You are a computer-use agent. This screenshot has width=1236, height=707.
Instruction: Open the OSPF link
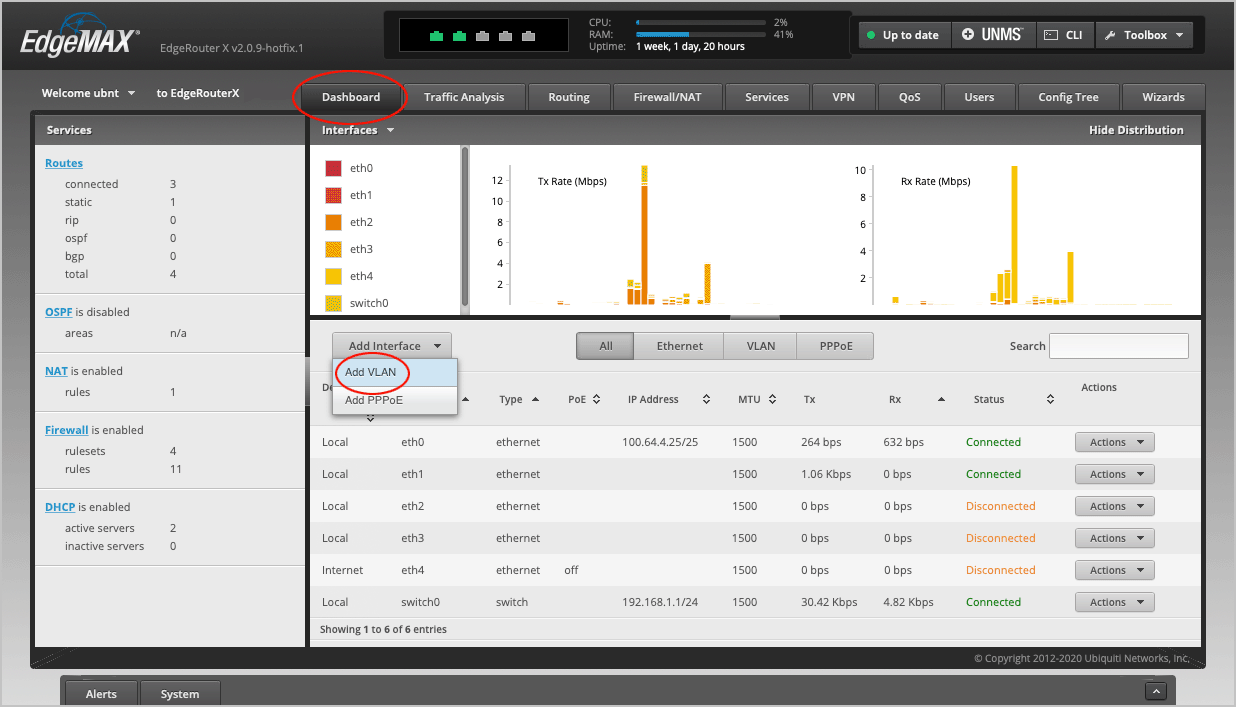[59, 312]
